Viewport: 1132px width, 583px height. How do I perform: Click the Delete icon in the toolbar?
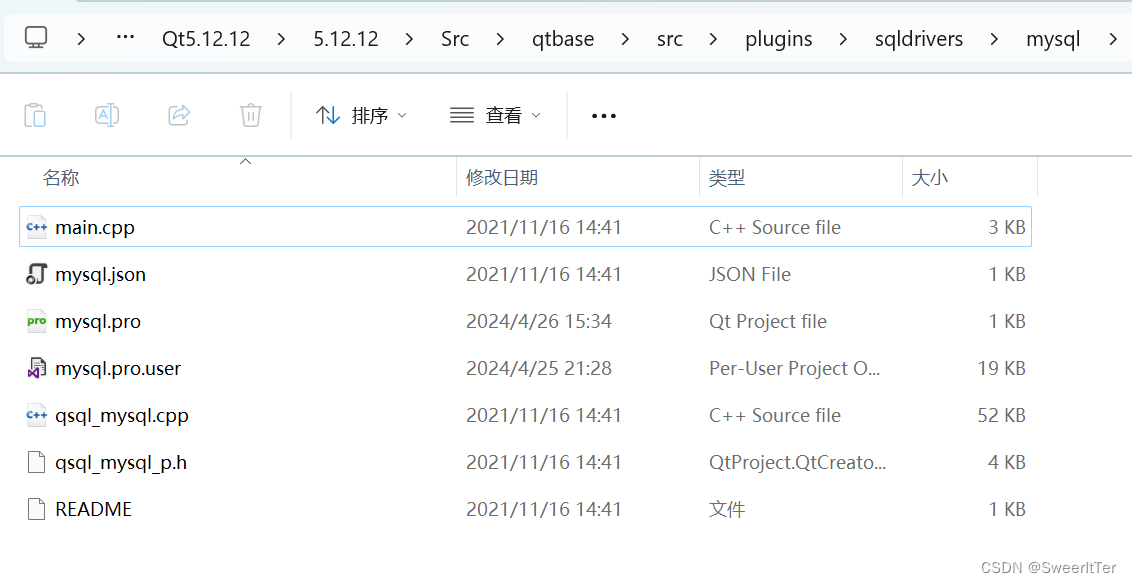[x=250, y=115]
